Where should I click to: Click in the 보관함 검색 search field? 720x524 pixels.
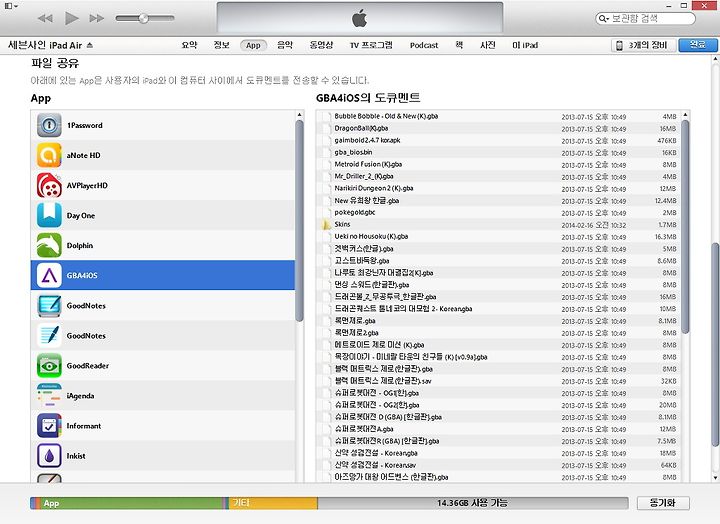[x=645, y=19]
